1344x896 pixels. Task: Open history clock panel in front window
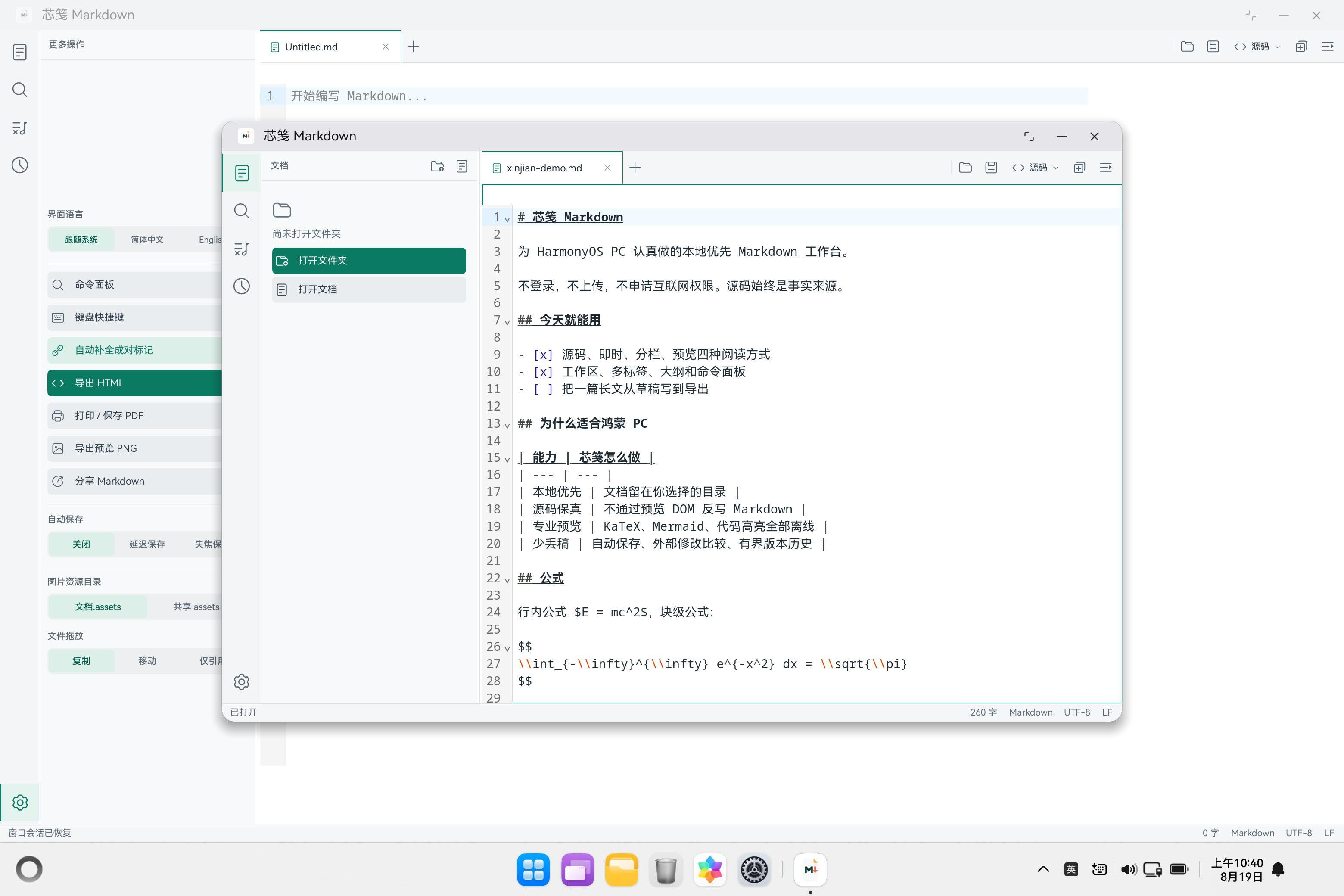pos(242,286)
